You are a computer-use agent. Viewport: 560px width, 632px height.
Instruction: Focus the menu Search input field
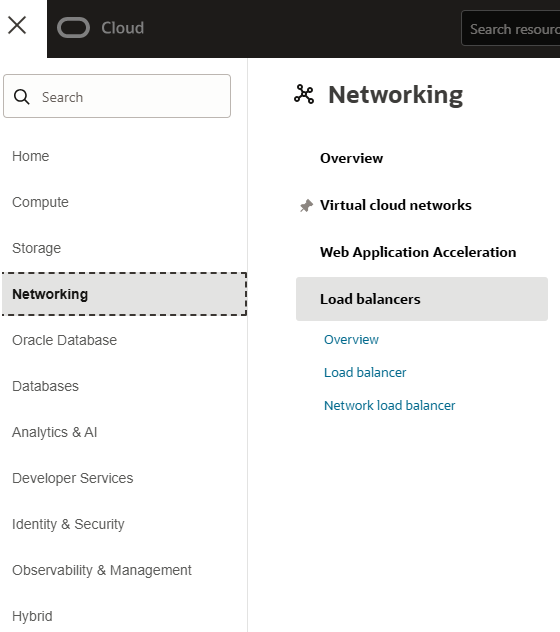coord(117,96)
